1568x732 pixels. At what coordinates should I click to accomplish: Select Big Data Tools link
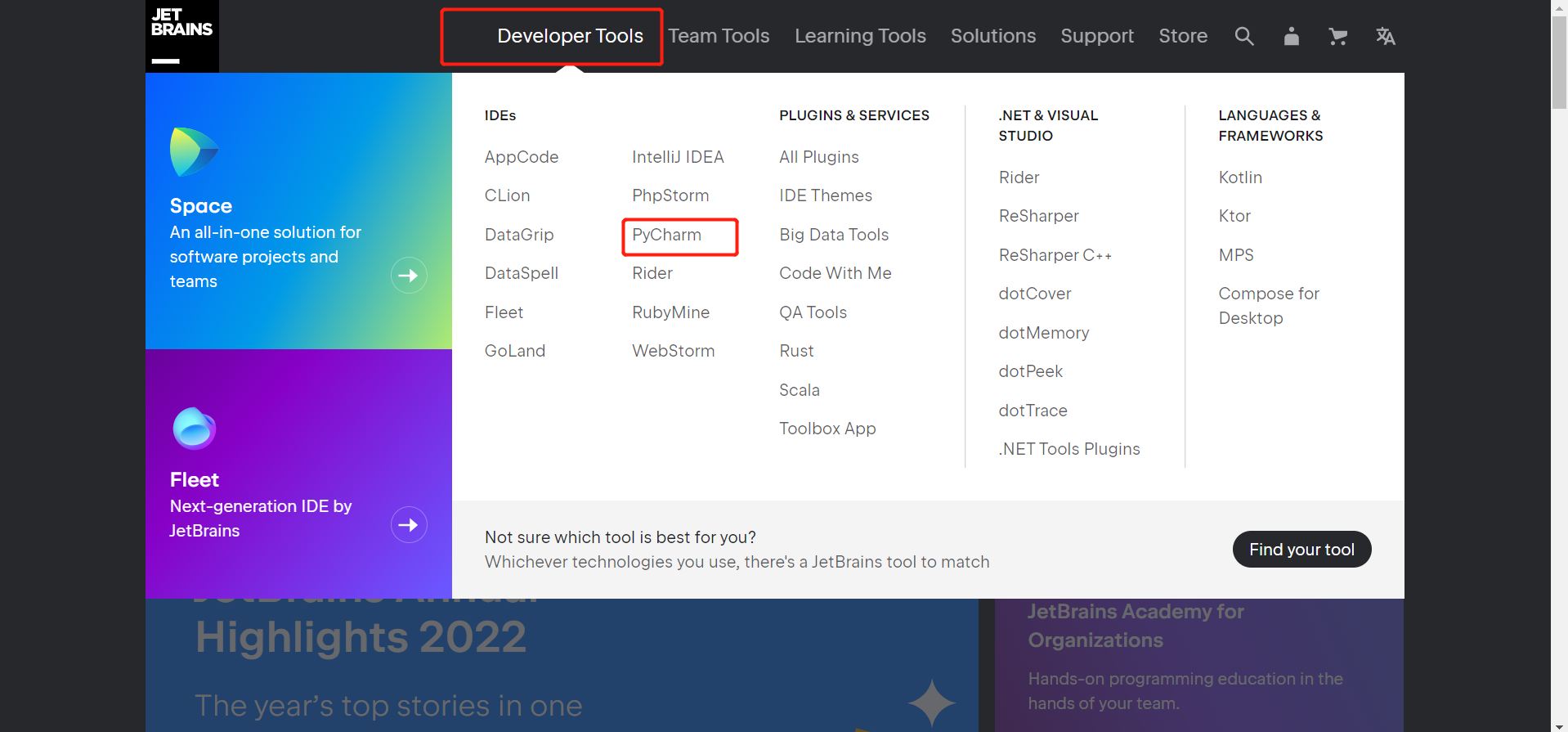834,235
